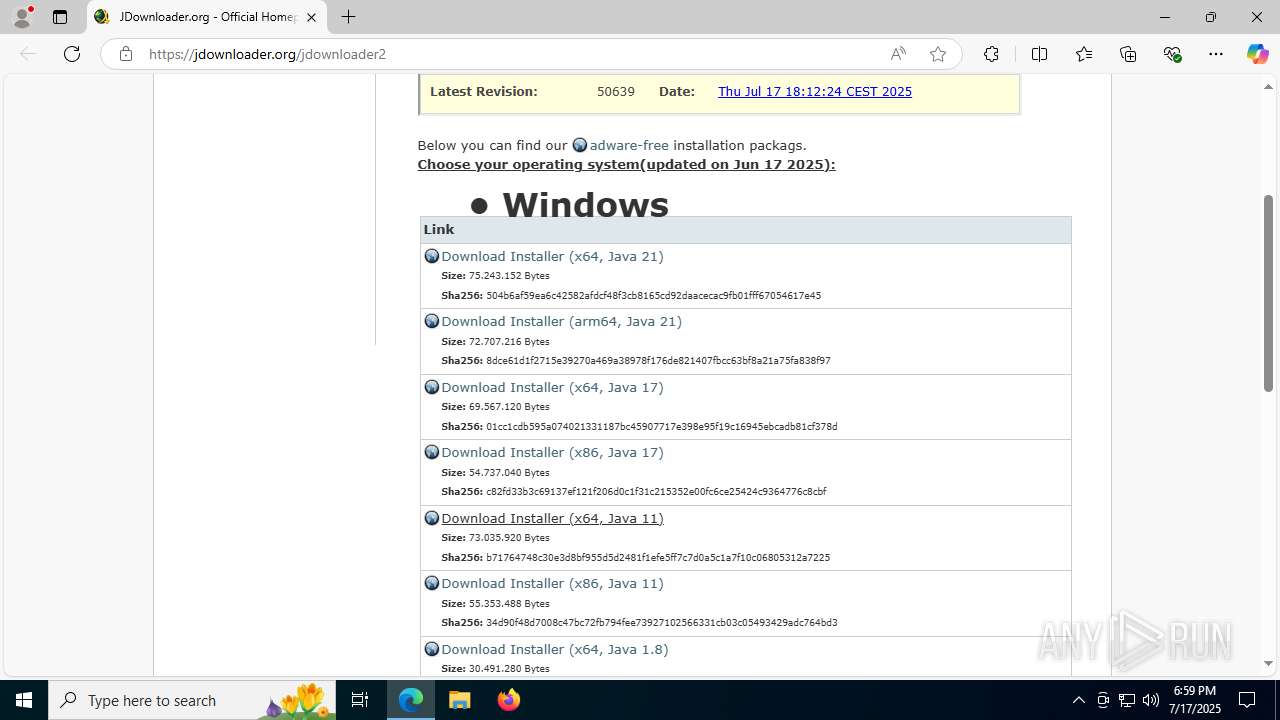Click size text 54.737.040 Bytes
1280x720 pixels.
click(509, 472)
